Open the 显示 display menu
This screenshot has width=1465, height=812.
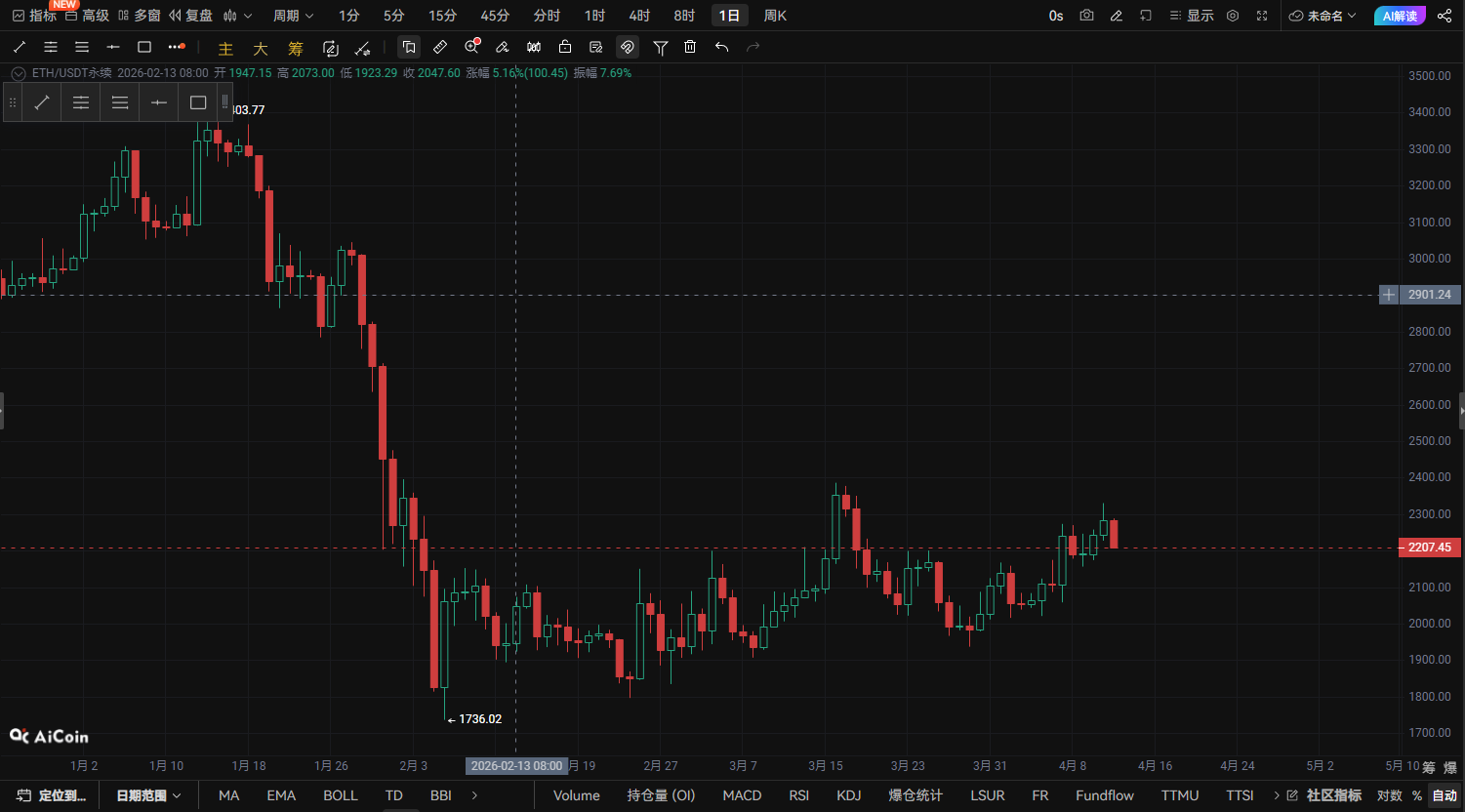(1192, 16)
